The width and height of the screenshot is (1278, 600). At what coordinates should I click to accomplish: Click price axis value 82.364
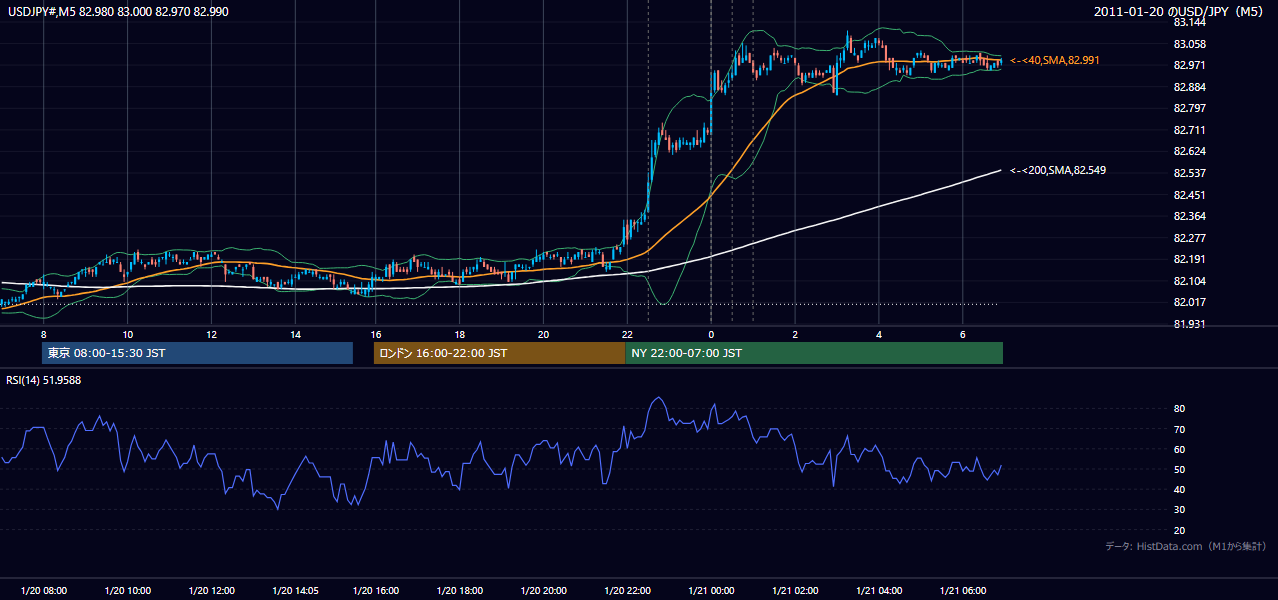click(1189, 216)
